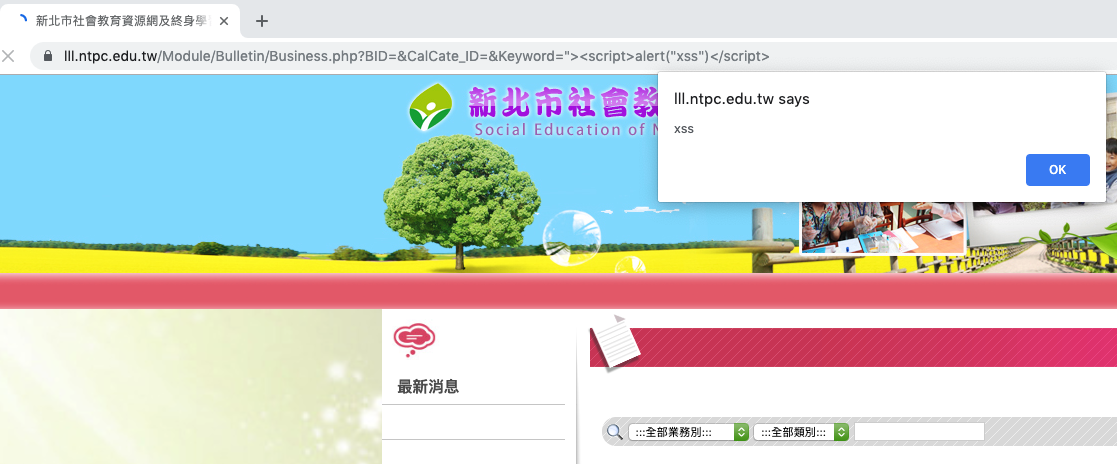Click the keyword search text field

(x=919, y=431)
